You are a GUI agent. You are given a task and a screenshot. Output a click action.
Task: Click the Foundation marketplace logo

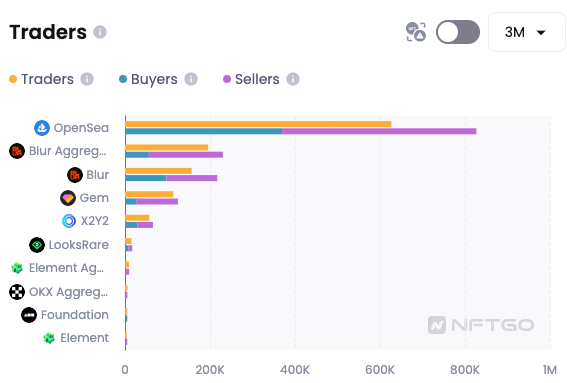tap(29, 315)
